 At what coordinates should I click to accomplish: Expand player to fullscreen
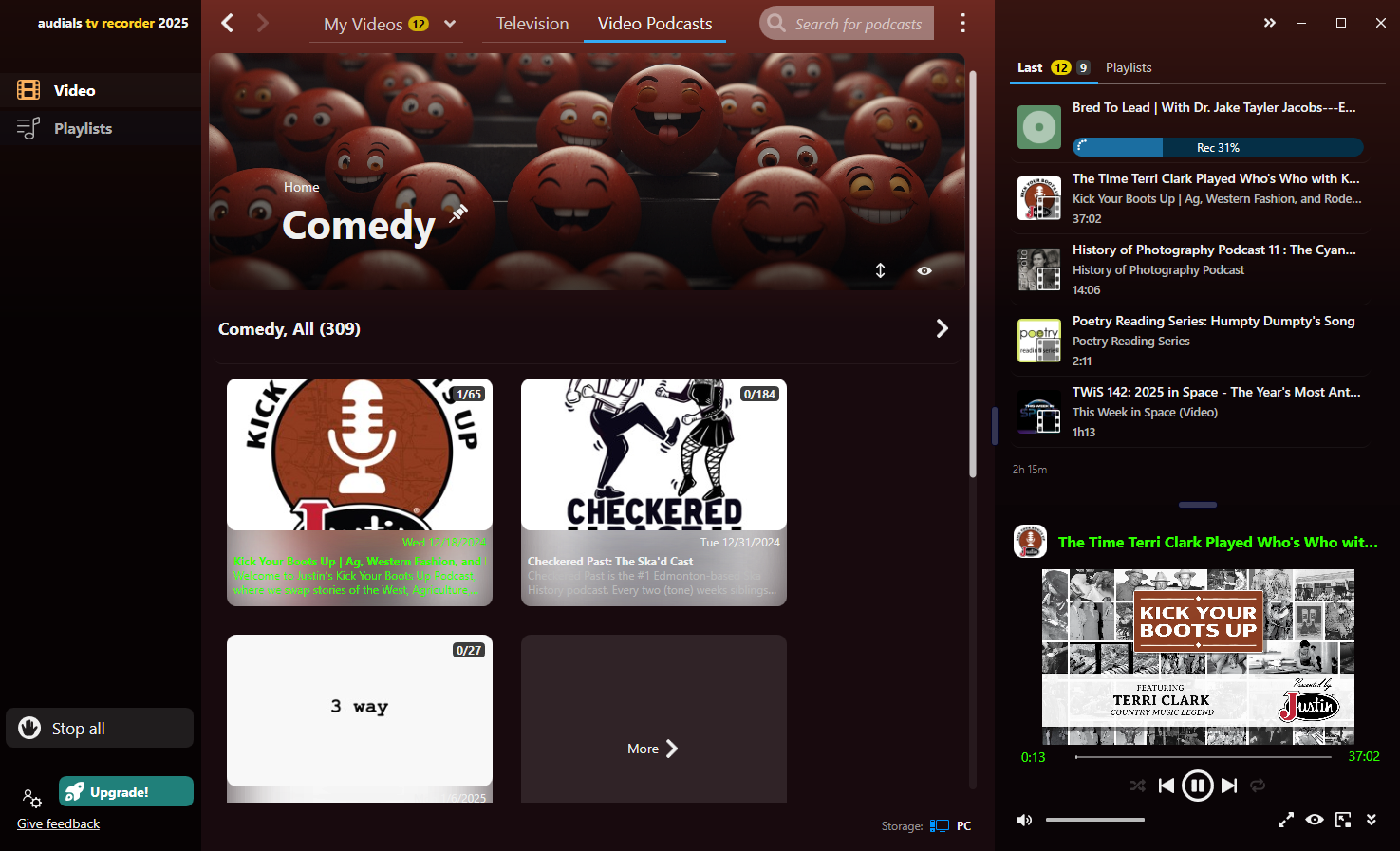point(1286,820)
